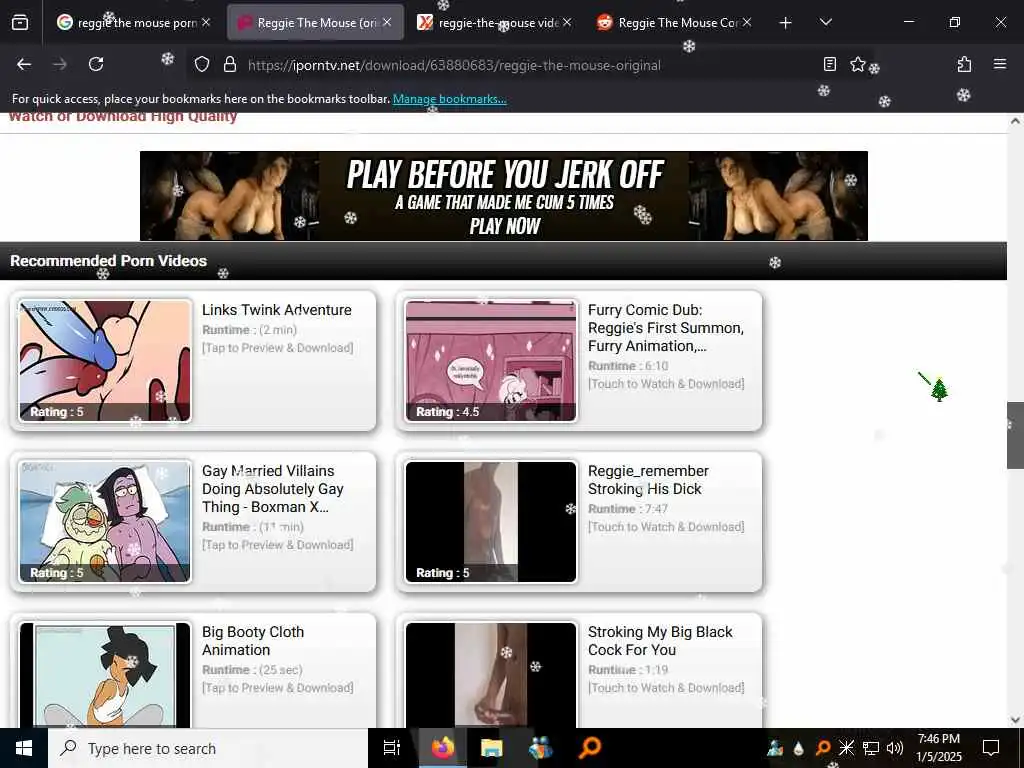Show site security info via padlock
1024x768 pixels.
tap(229, 65)
